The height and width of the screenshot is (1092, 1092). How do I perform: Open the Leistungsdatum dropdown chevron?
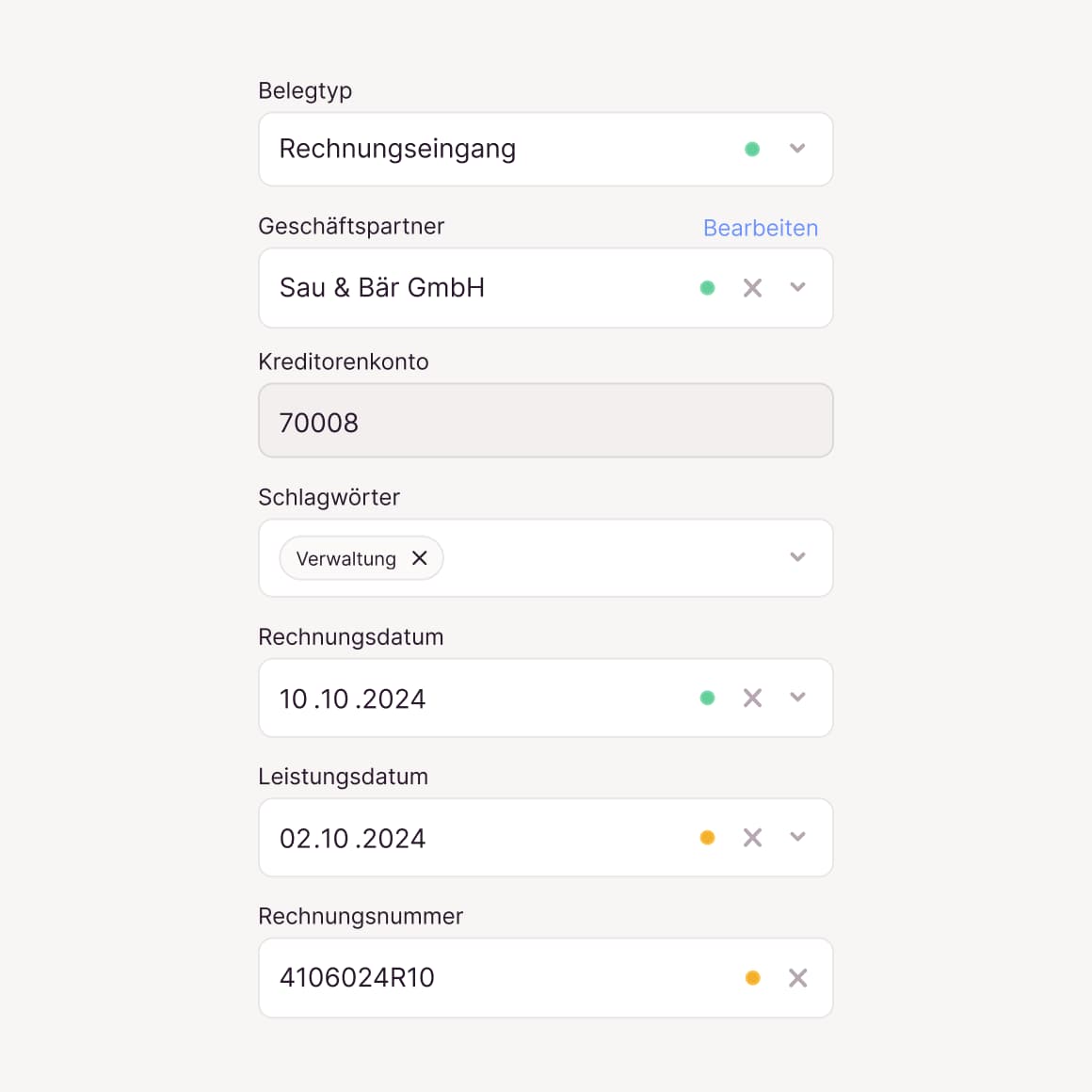click(x=797, y=837)
